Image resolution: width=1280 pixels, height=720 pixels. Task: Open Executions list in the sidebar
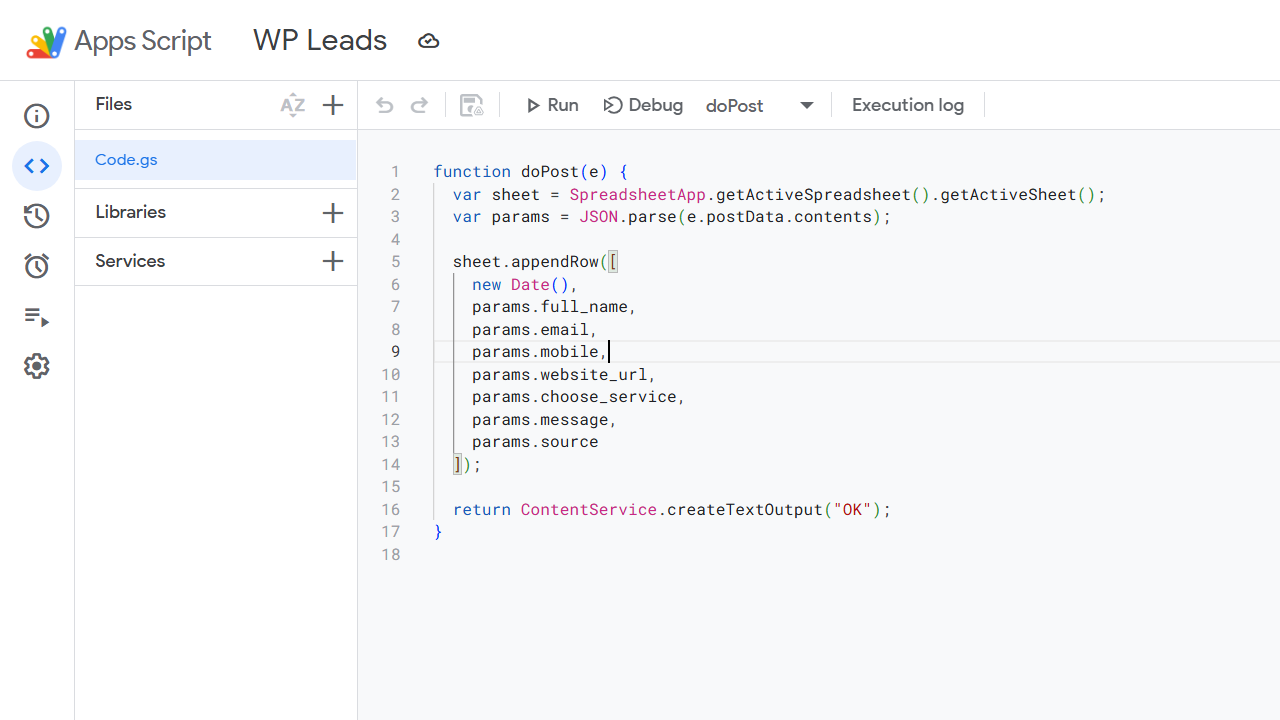(x=37, y=317)
